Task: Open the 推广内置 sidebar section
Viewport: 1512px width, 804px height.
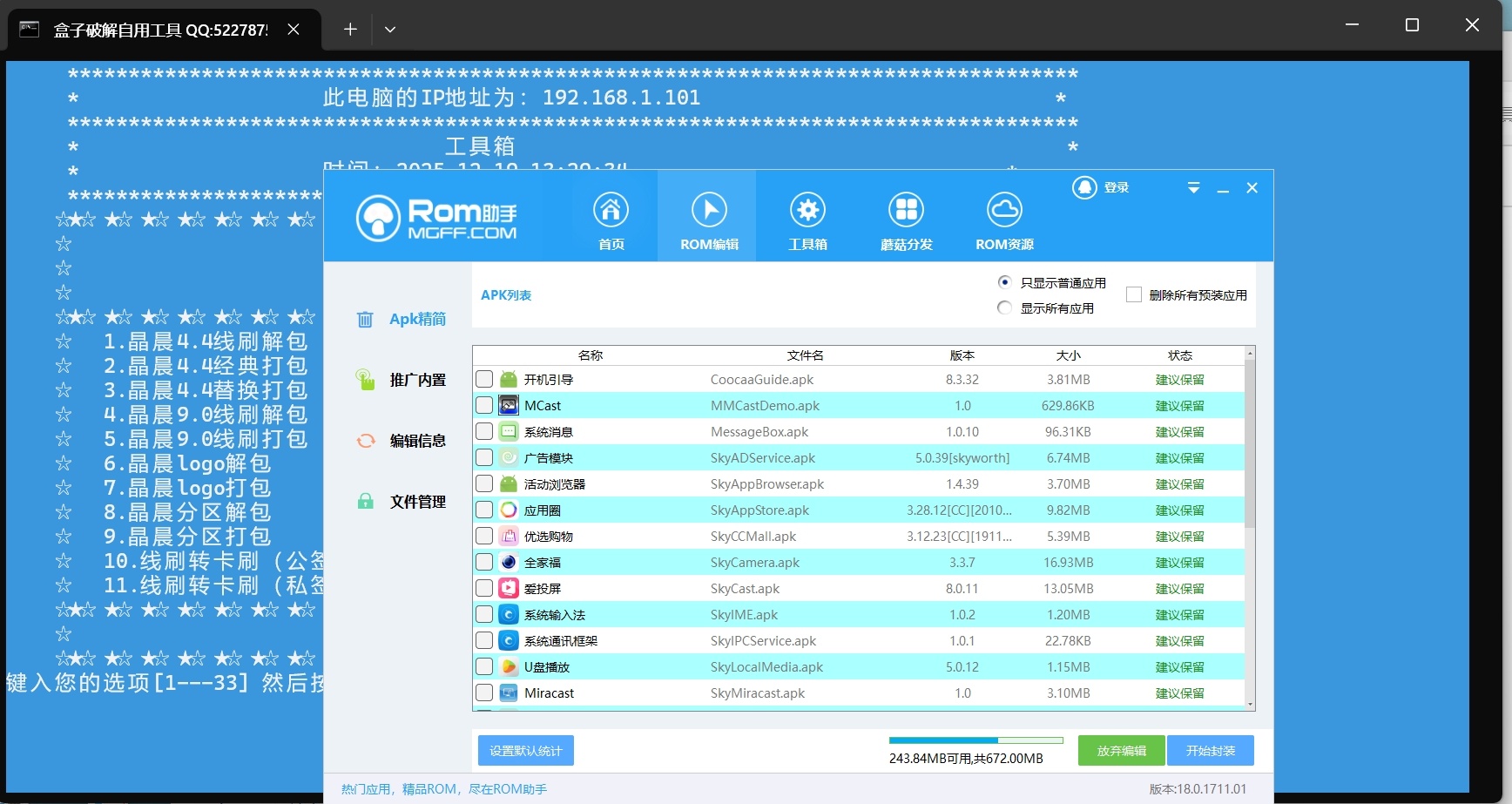Action: point(417,380)
